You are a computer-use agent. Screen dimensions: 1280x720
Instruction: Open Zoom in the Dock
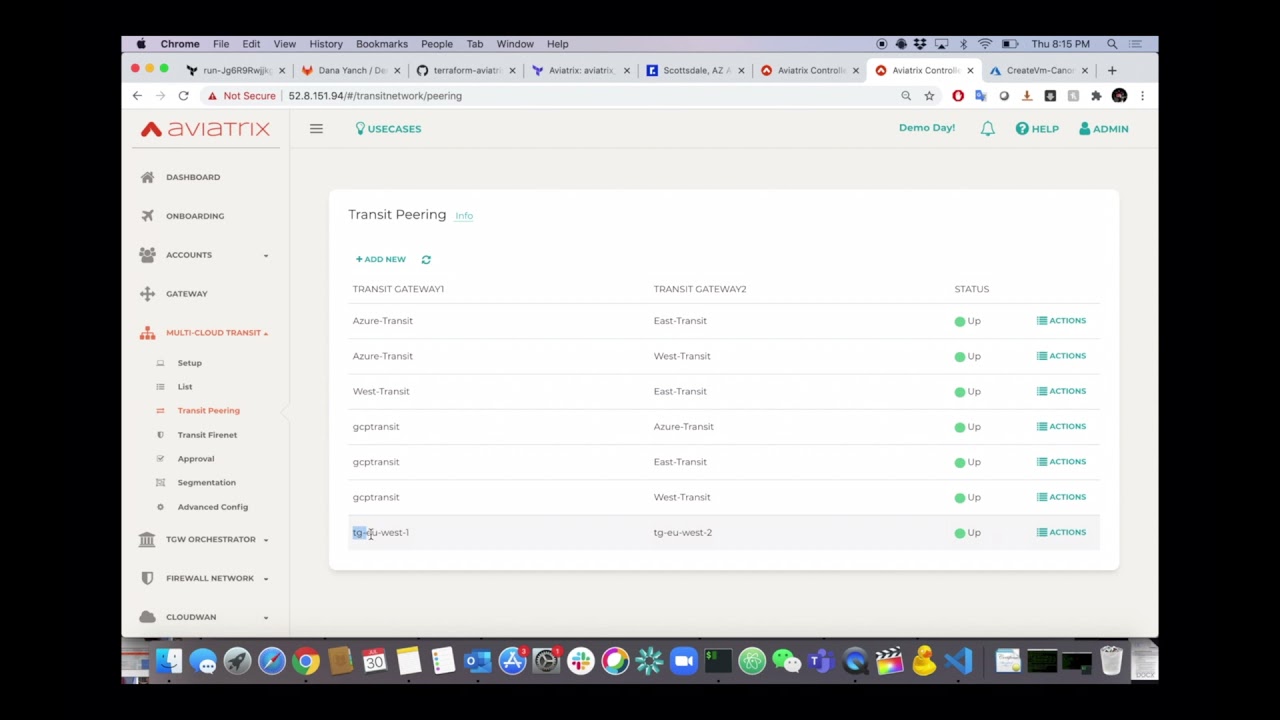pos(683,661)
